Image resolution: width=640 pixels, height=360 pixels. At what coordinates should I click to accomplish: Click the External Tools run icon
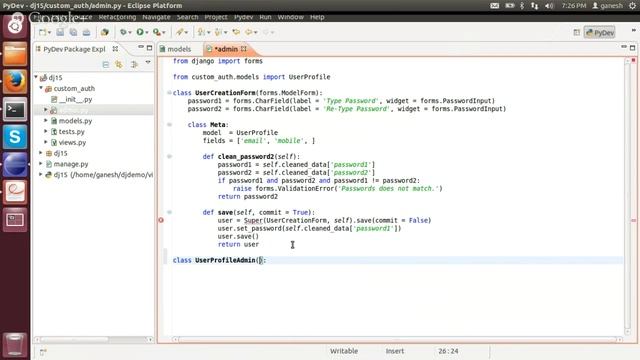[x=157, y=32]
